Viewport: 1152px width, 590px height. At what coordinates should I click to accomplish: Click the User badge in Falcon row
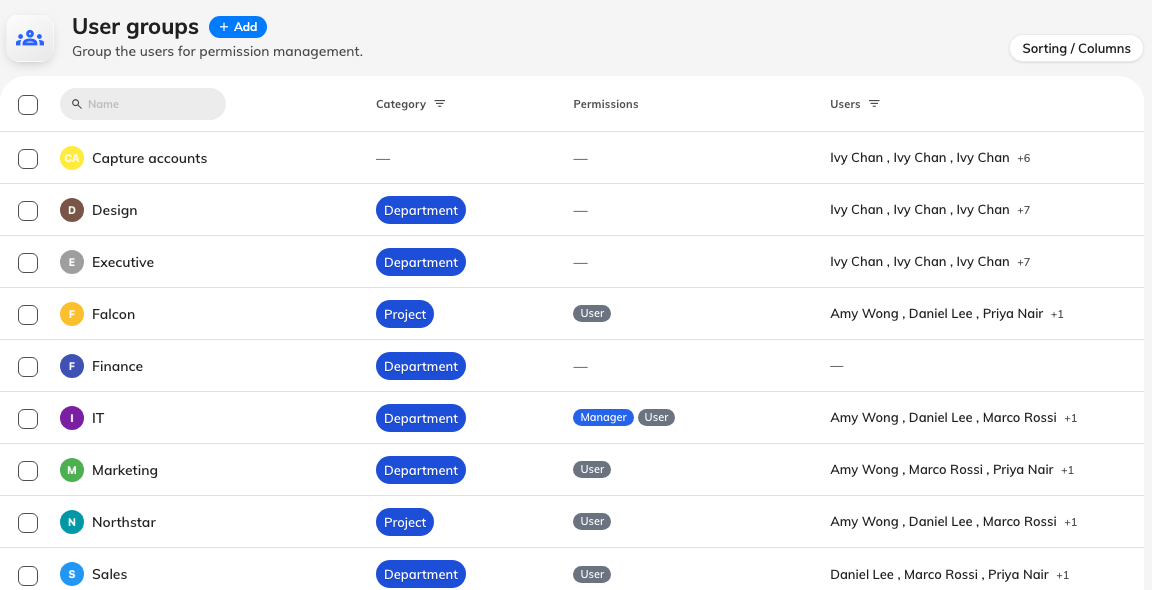(x=592, y=314)
